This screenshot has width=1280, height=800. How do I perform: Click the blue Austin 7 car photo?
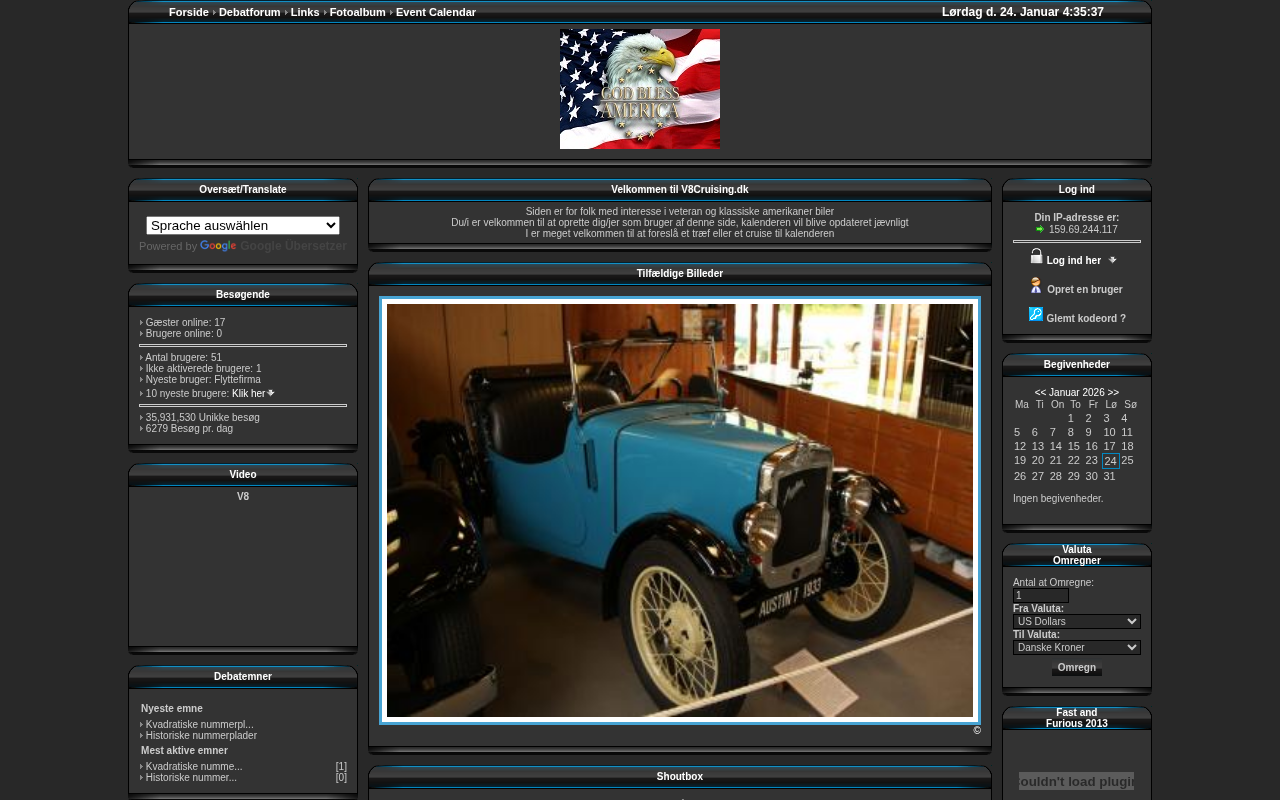pyautogui.click(x=680, y=510)
